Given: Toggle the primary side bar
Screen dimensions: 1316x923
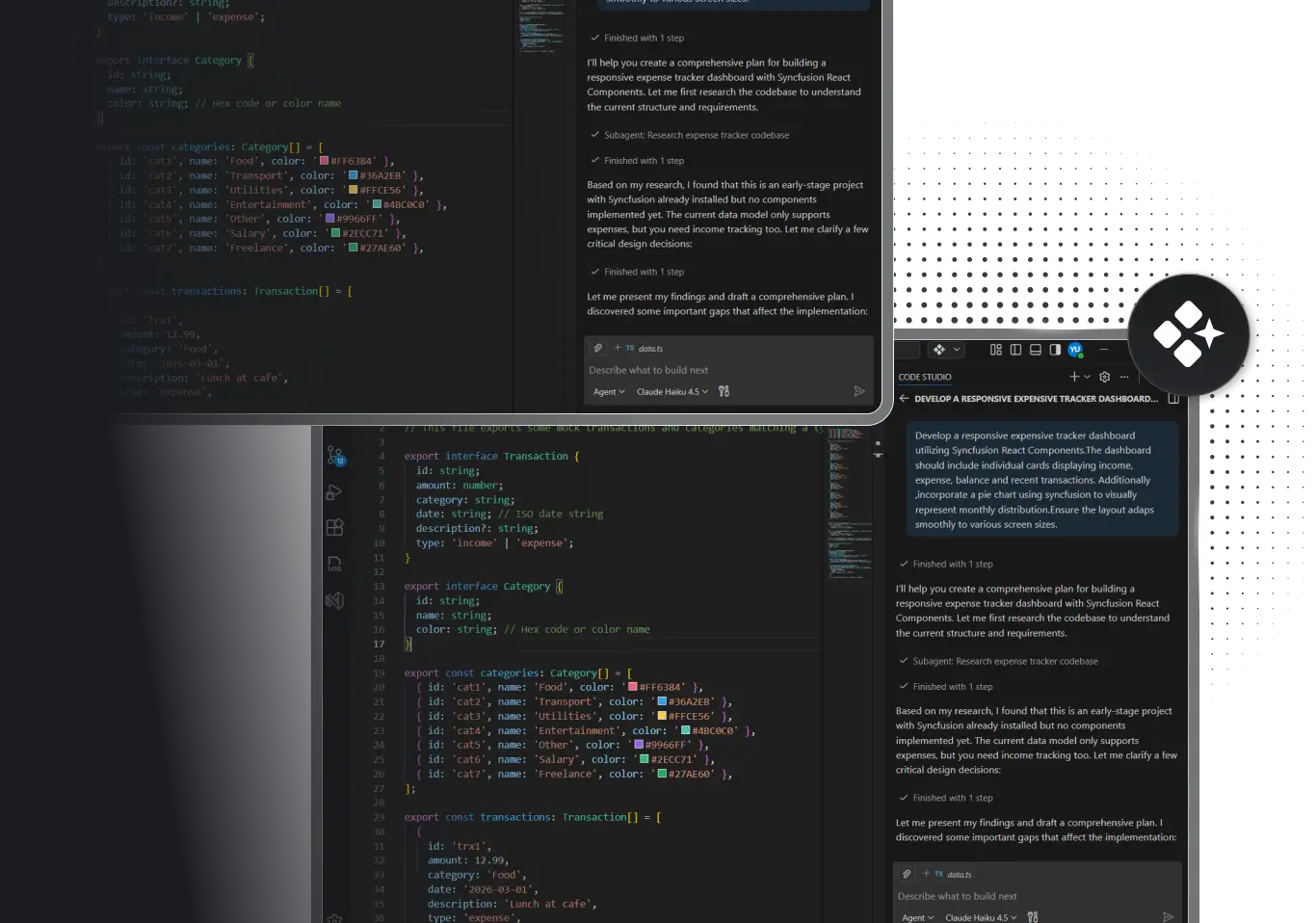Looking at the screenshot, I should coord(1015,350).
